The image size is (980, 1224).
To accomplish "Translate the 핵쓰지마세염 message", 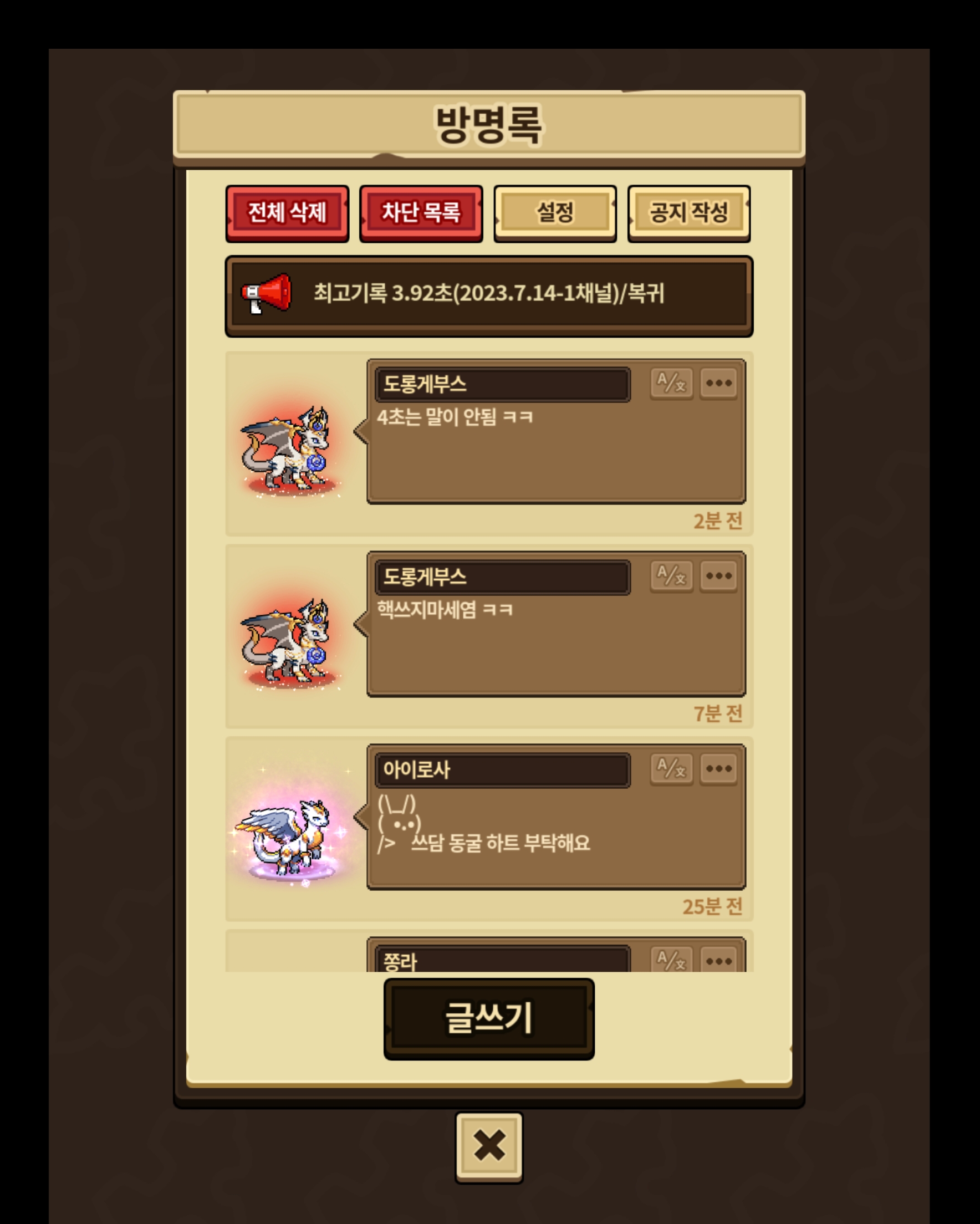I will tap(671, 576).
